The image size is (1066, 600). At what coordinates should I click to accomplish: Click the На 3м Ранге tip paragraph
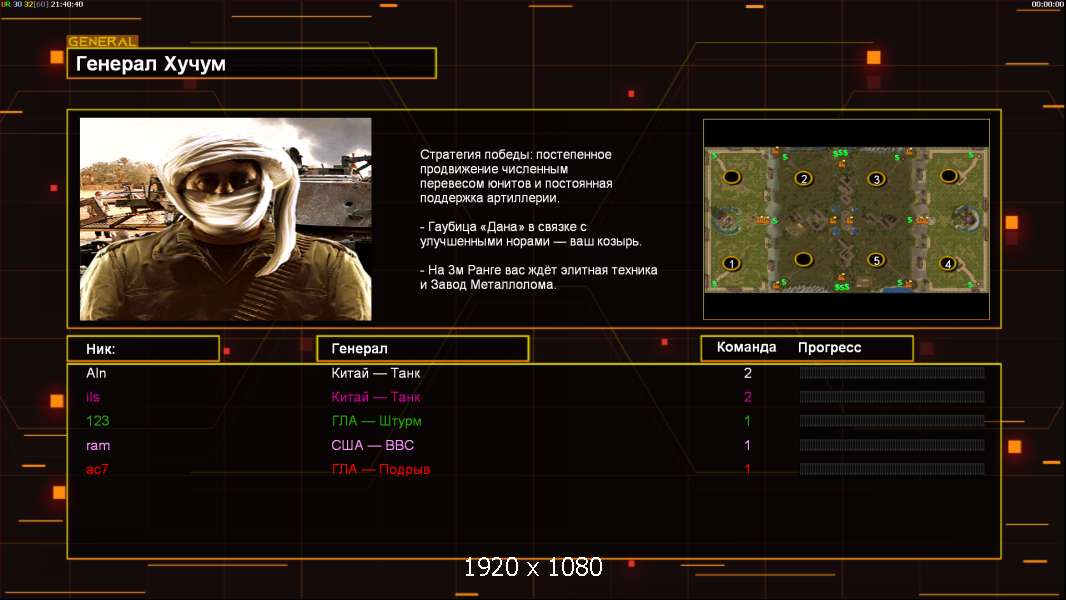click(x=538, y=277)
